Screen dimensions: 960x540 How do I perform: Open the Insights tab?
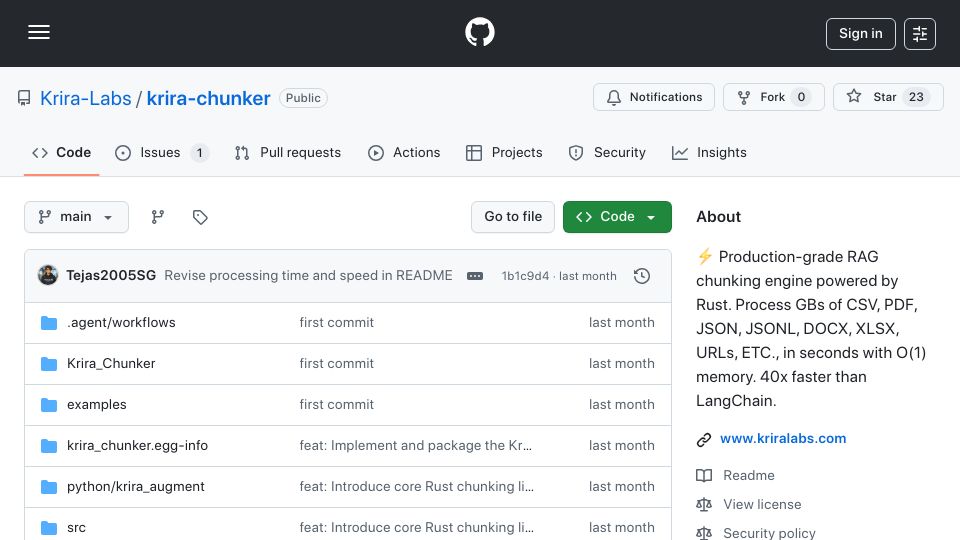coord(709,152)
